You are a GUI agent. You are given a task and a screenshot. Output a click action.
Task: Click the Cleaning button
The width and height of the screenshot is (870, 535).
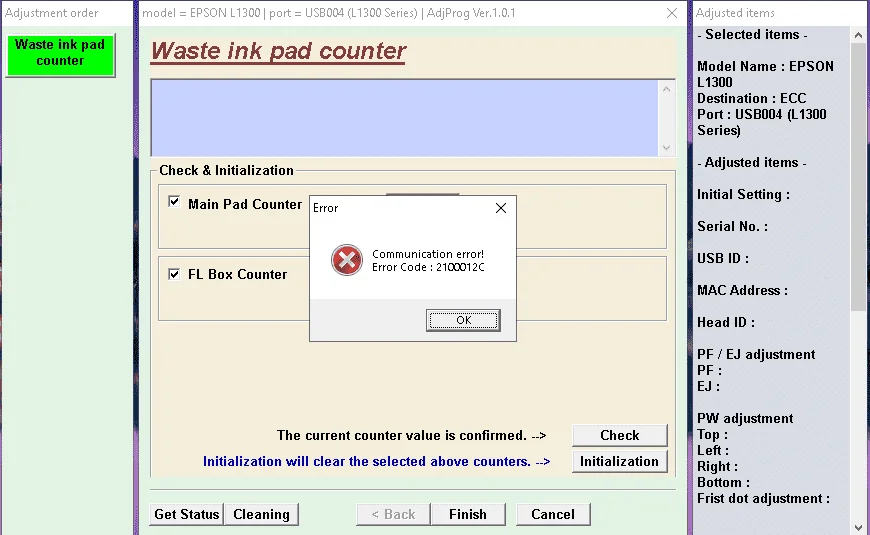point(261,514)
